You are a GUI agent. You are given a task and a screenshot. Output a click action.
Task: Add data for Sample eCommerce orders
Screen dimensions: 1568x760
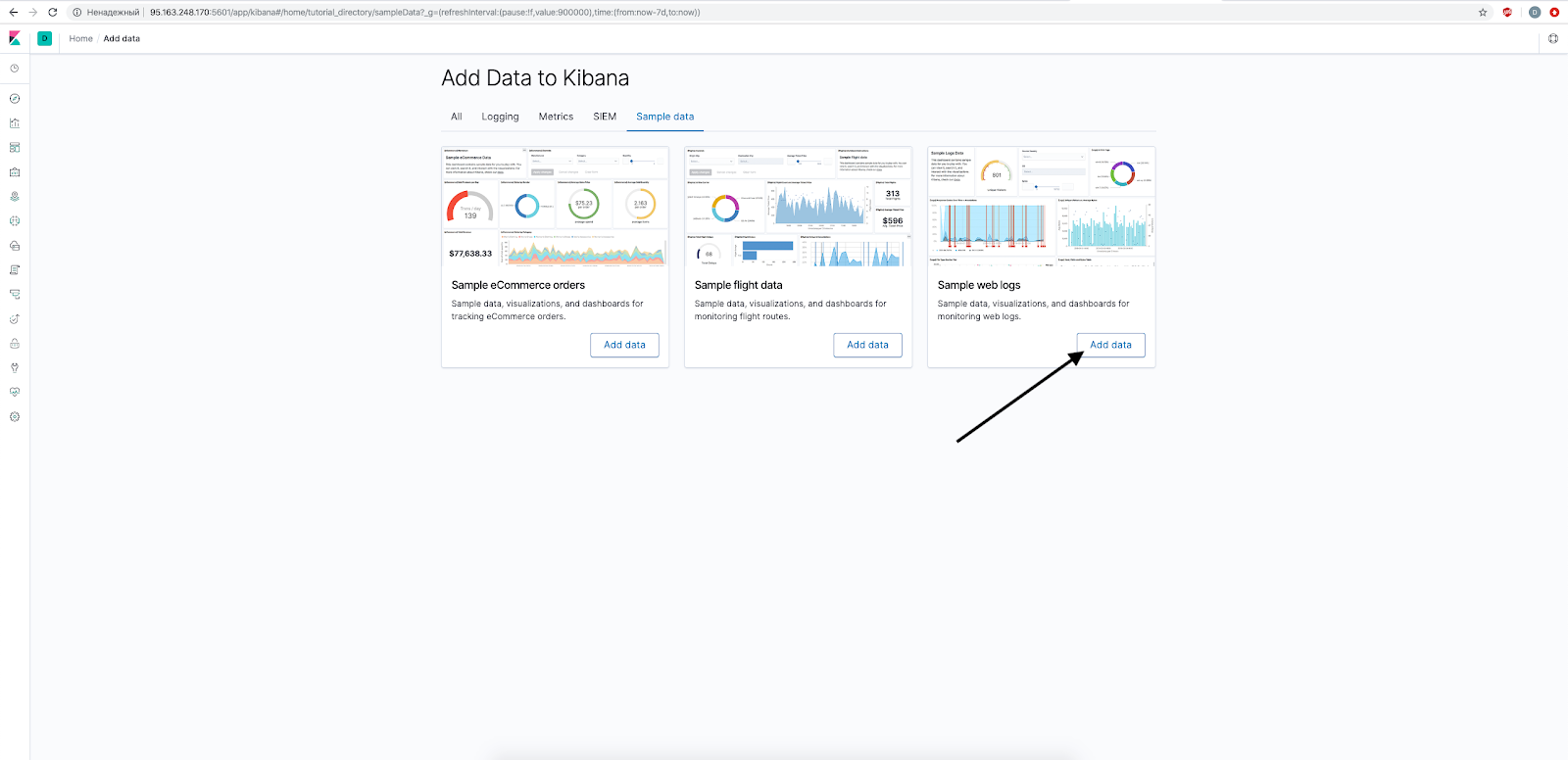(x=625, y=345)
